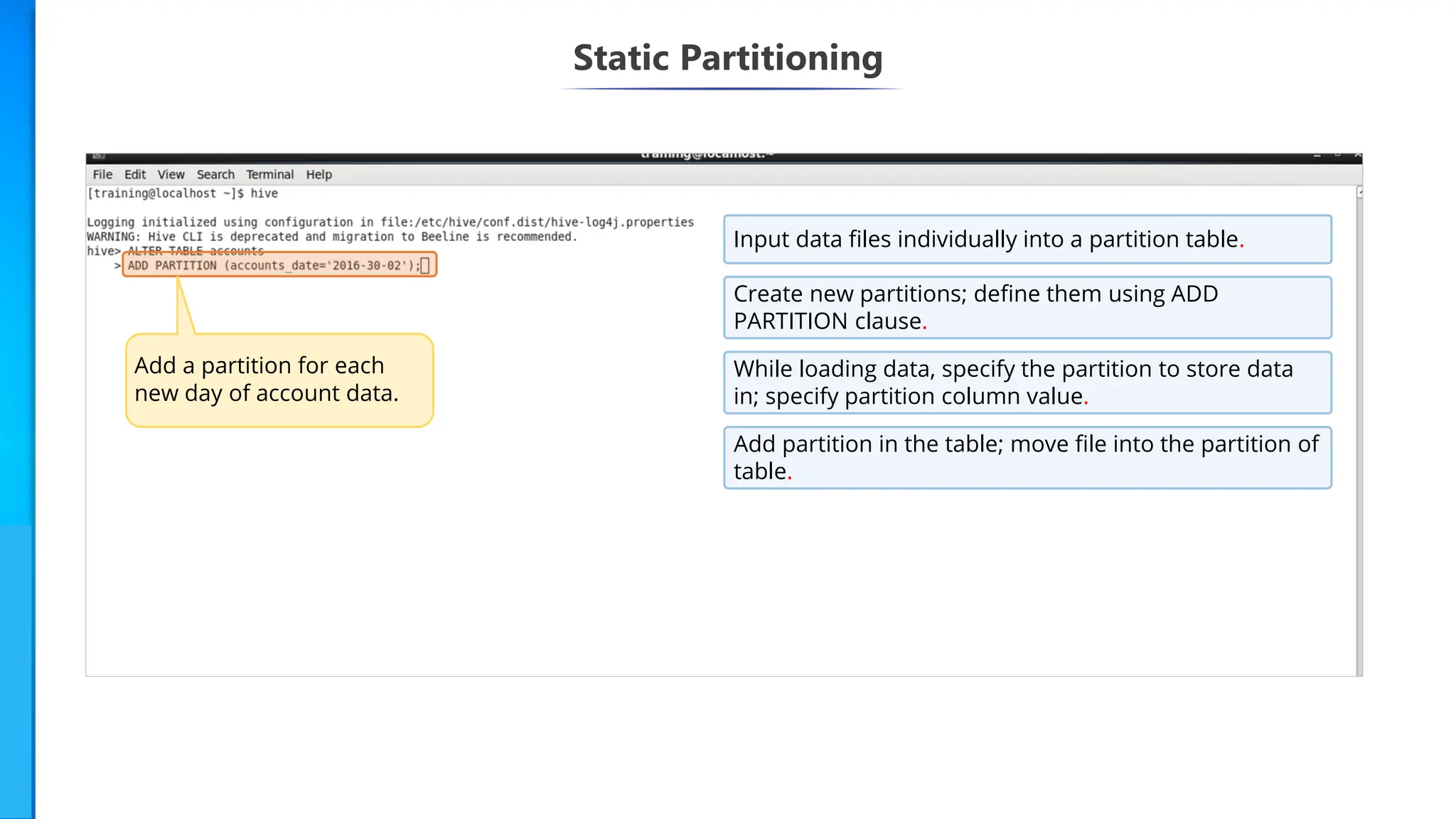The width and height of the screenshot is (1456, 819).
Task: Open the View menu
Action: [x=171, y=175]
